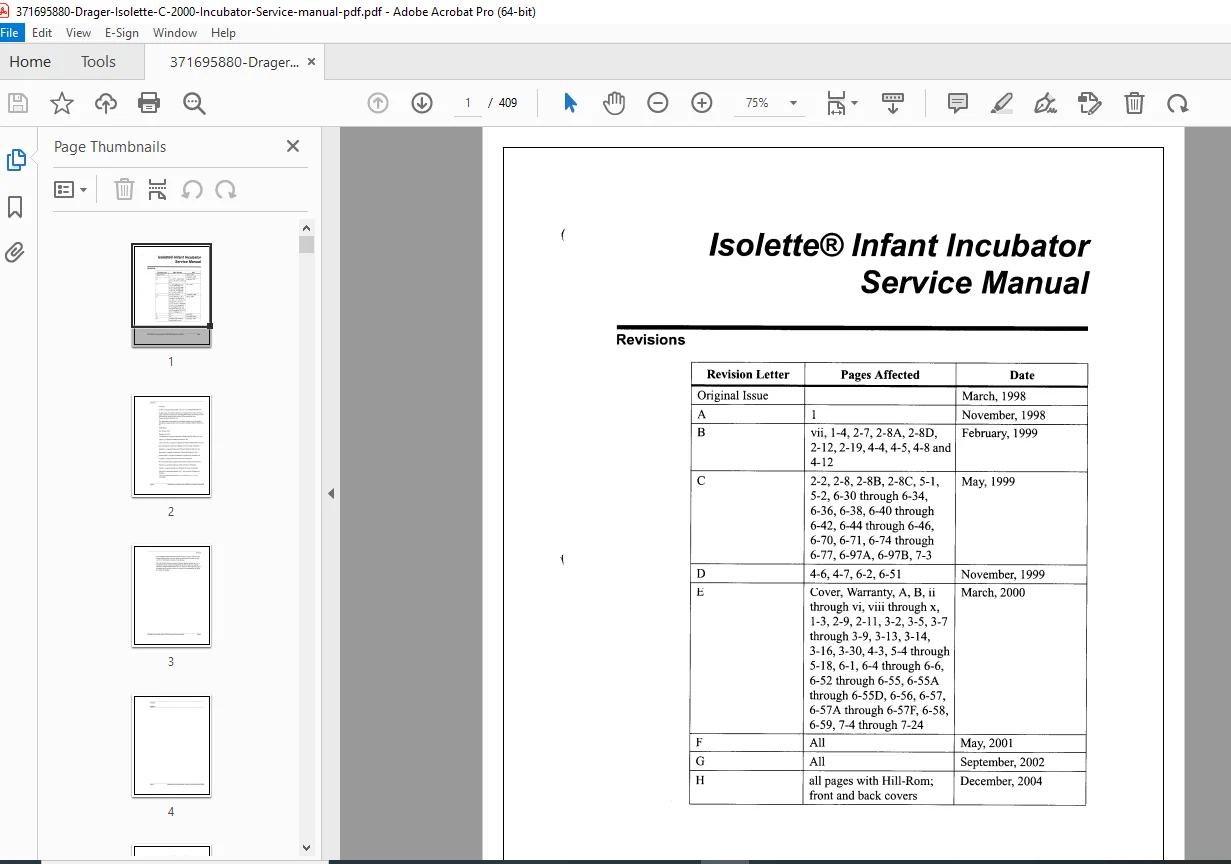Open the Edit menu

42,33
